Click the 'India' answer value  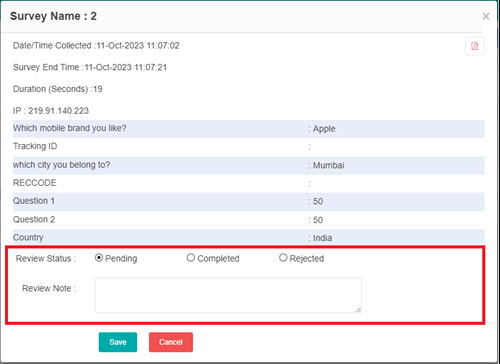point(322,238)
